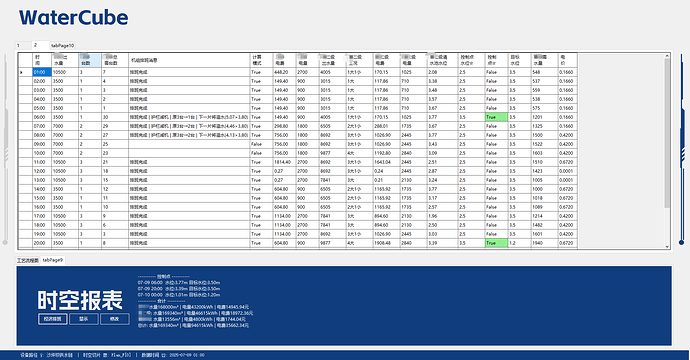Click the 计算模式 column header
This screenshot has height=360, width=690.
click(261, 60)
